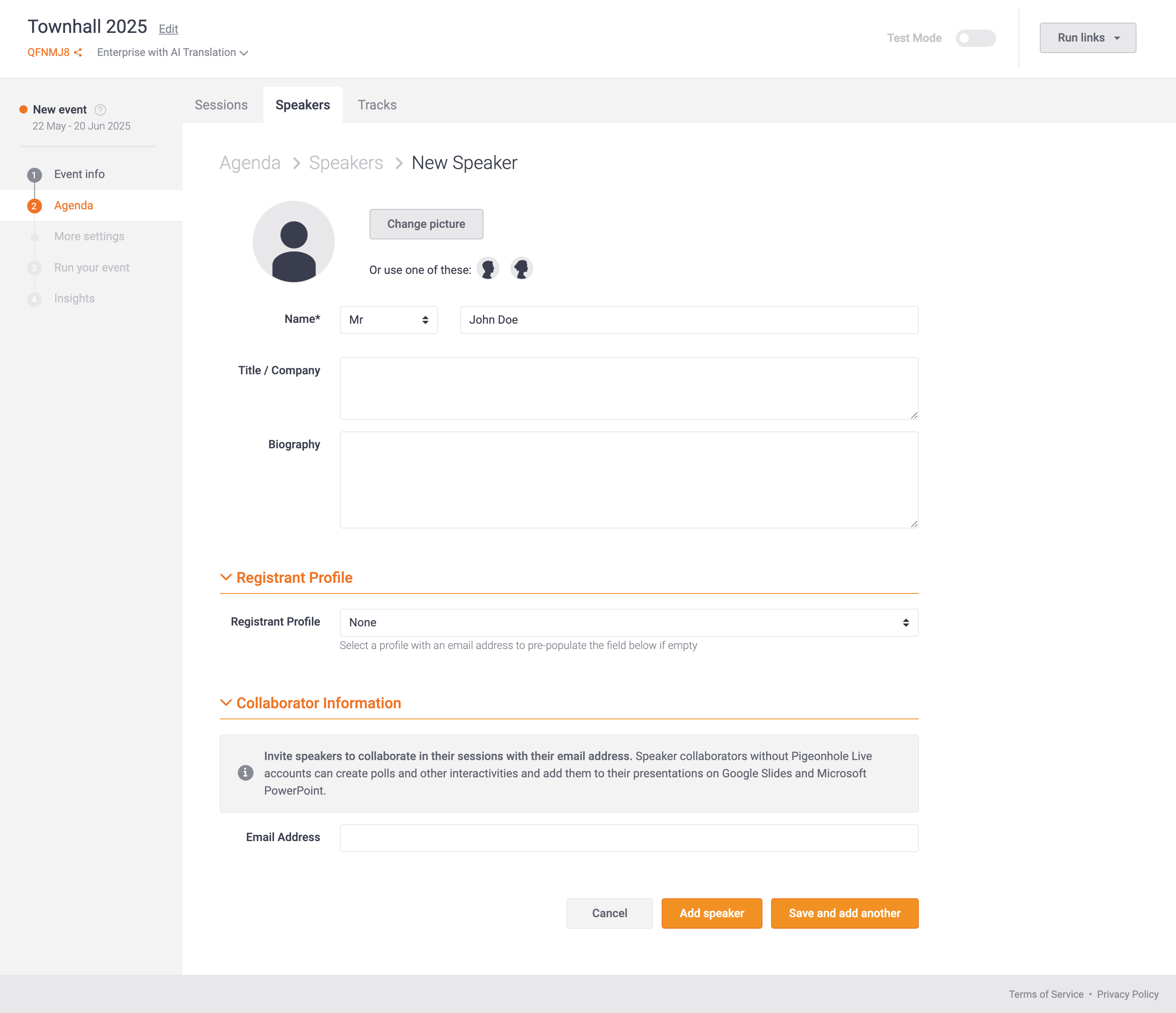Image resolution: width=1176 pixels, height=1013 pixels.
Task: Open Run your event in sidebar
Action: (x=92, y=268)
